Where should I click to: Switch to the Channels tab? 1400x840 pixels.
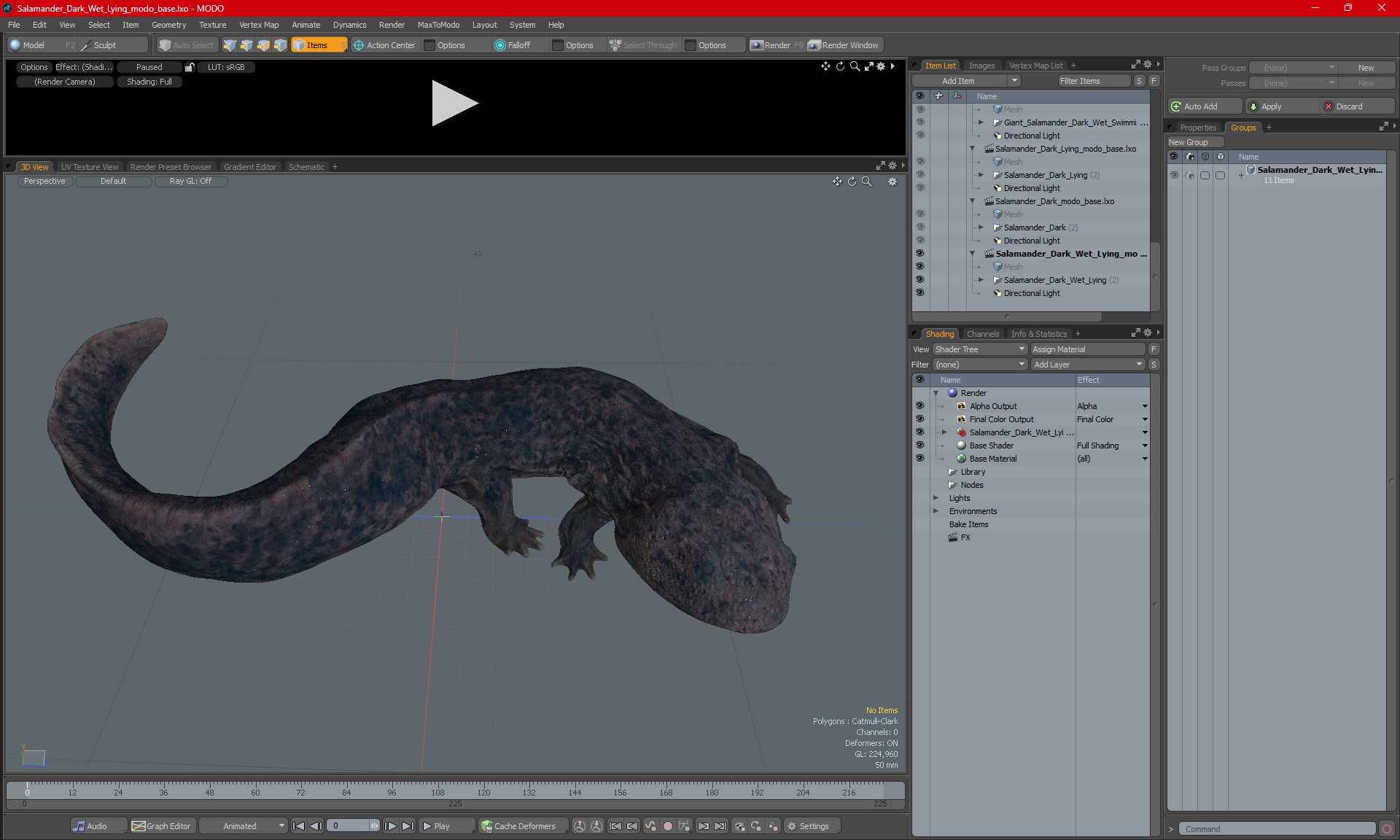pyautogui.click(x=983, y=334)
